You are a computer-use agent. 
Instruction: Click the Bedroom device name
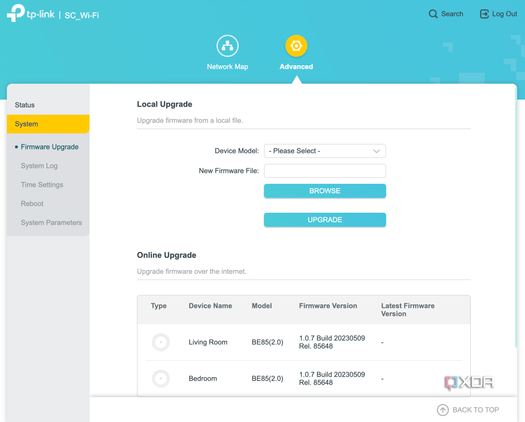click(203, 378)
